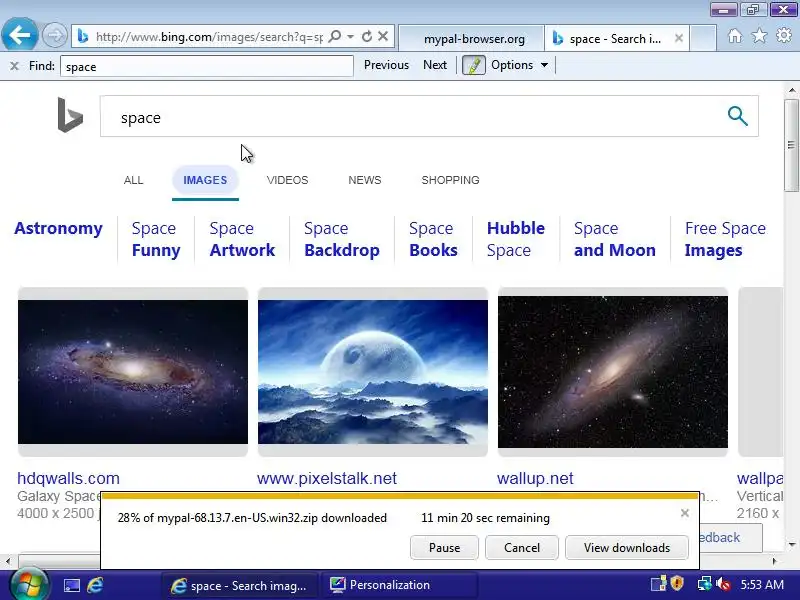Expand the Find Options dropdown
The width and height of the screenshot is (800, 600).
pyautogui.click(x=519, y=65)
